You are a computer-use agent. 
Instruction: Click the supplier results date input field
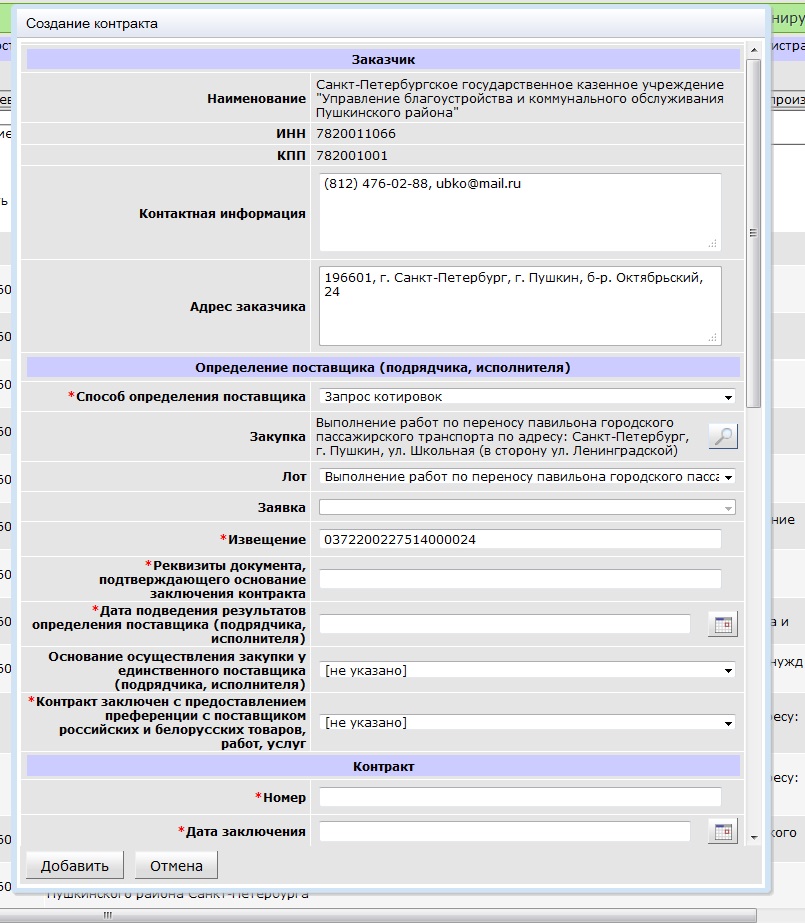click(x=505, y=624)
